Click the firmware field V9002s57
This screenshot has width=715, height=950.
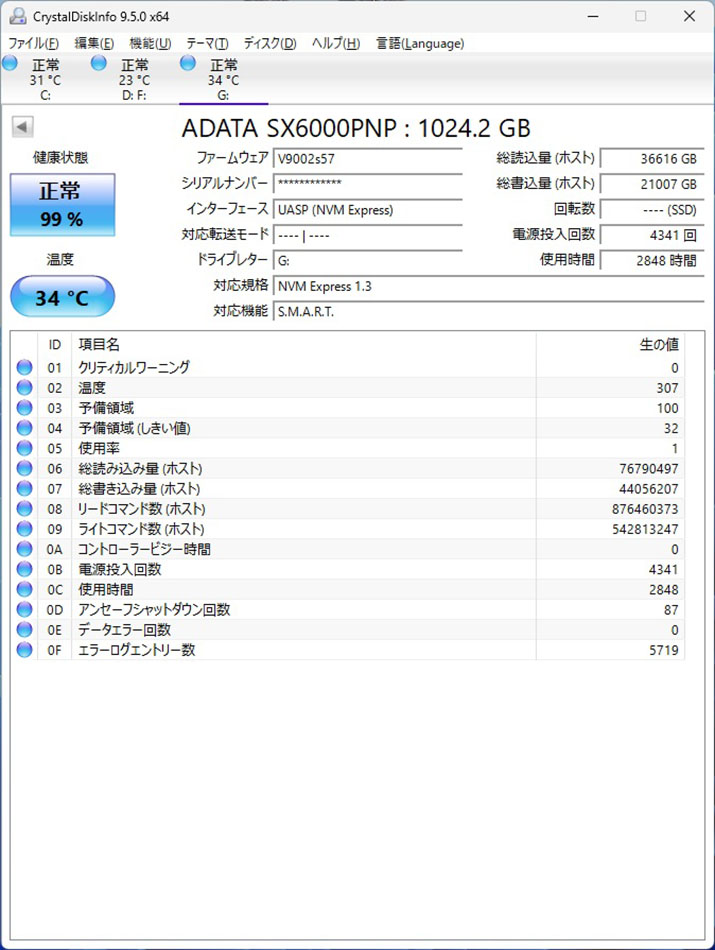(368, 159)
